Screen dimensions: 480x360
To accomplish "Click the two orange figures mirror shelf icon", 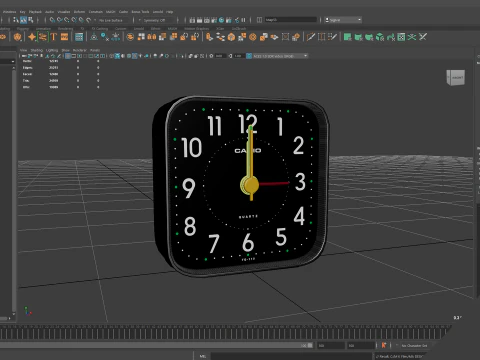I will click(152, 37).
